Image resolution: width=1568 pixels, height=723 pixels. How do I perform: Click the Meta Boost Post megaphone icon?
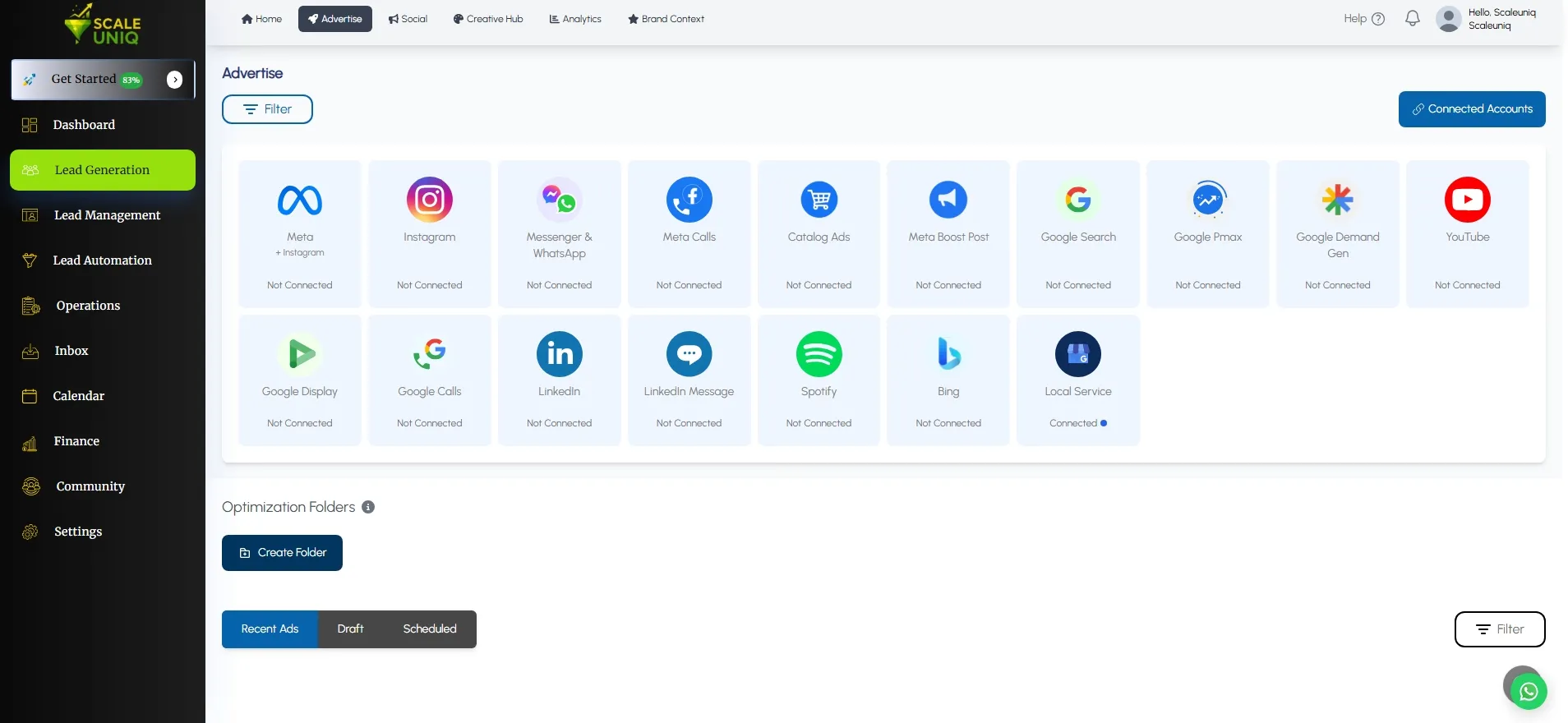(x=948, y=200)
